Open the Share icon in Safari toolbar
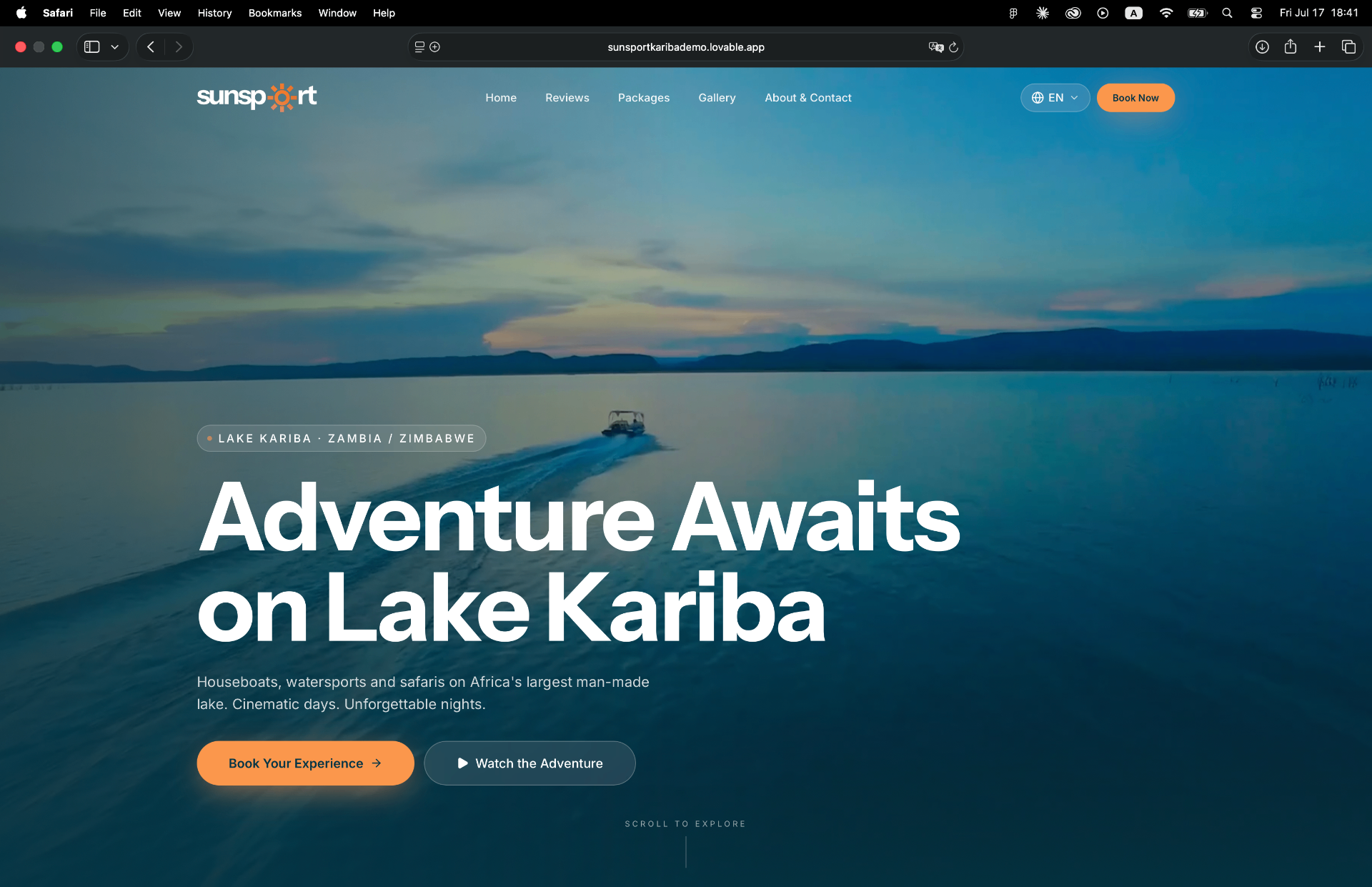 (x=1291, y=47)
